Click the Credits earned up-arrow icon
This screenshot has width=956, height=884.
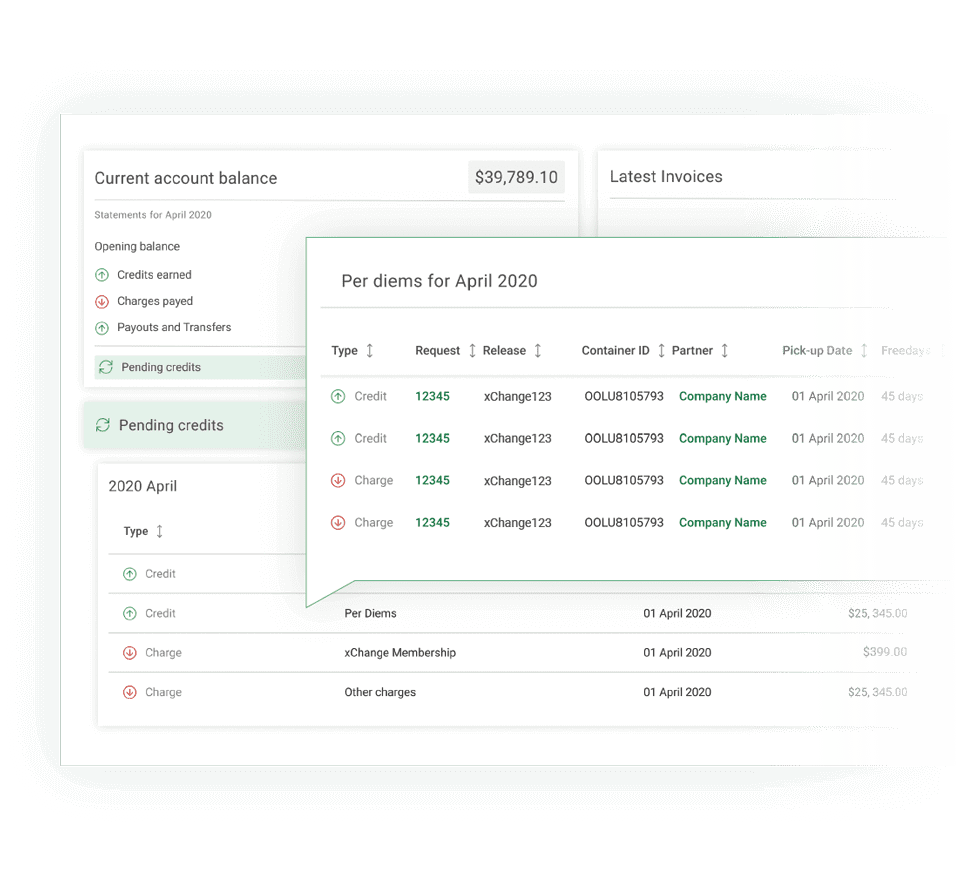point(102,275)
